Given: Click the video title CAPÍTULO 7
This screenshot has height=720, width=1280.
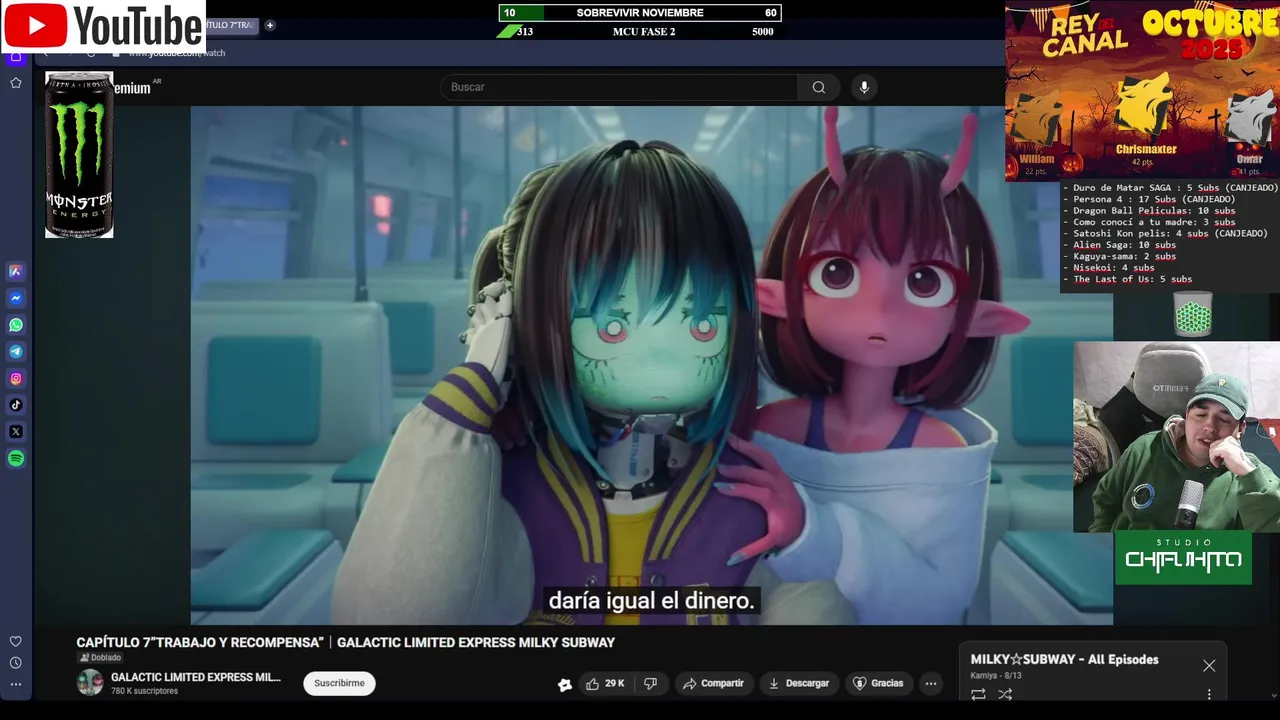Looking at the screenshot, I should pos(345,643).
